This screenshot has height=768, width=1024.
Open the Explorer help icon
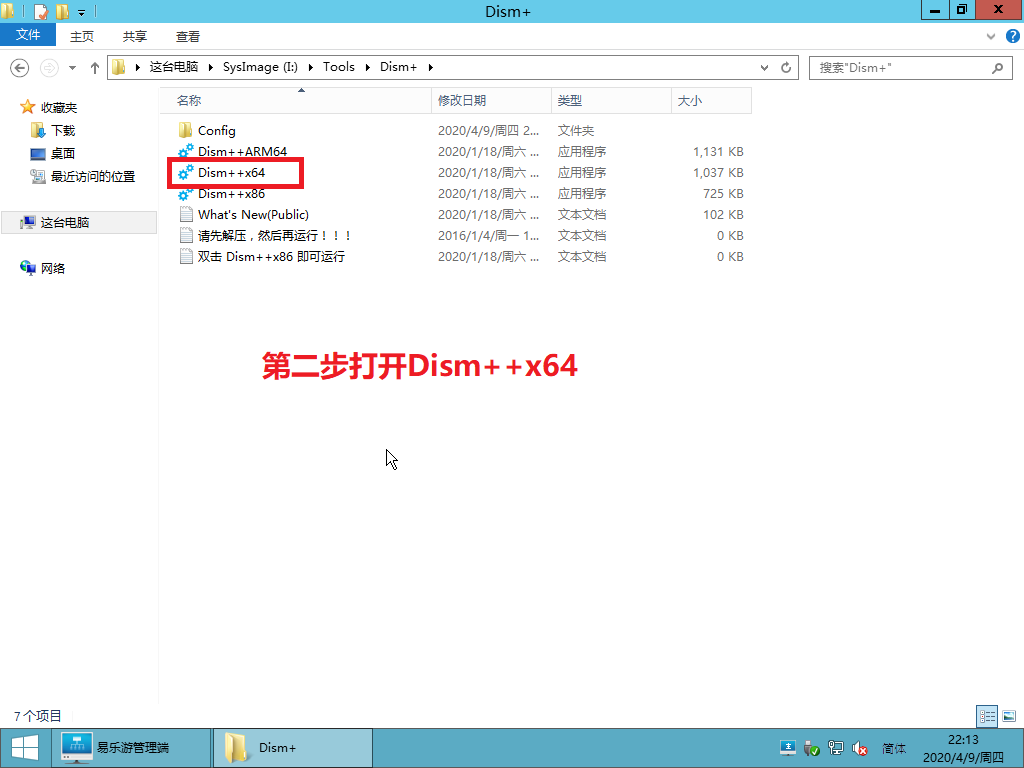pyautogui.click(x=1013, y=37)
